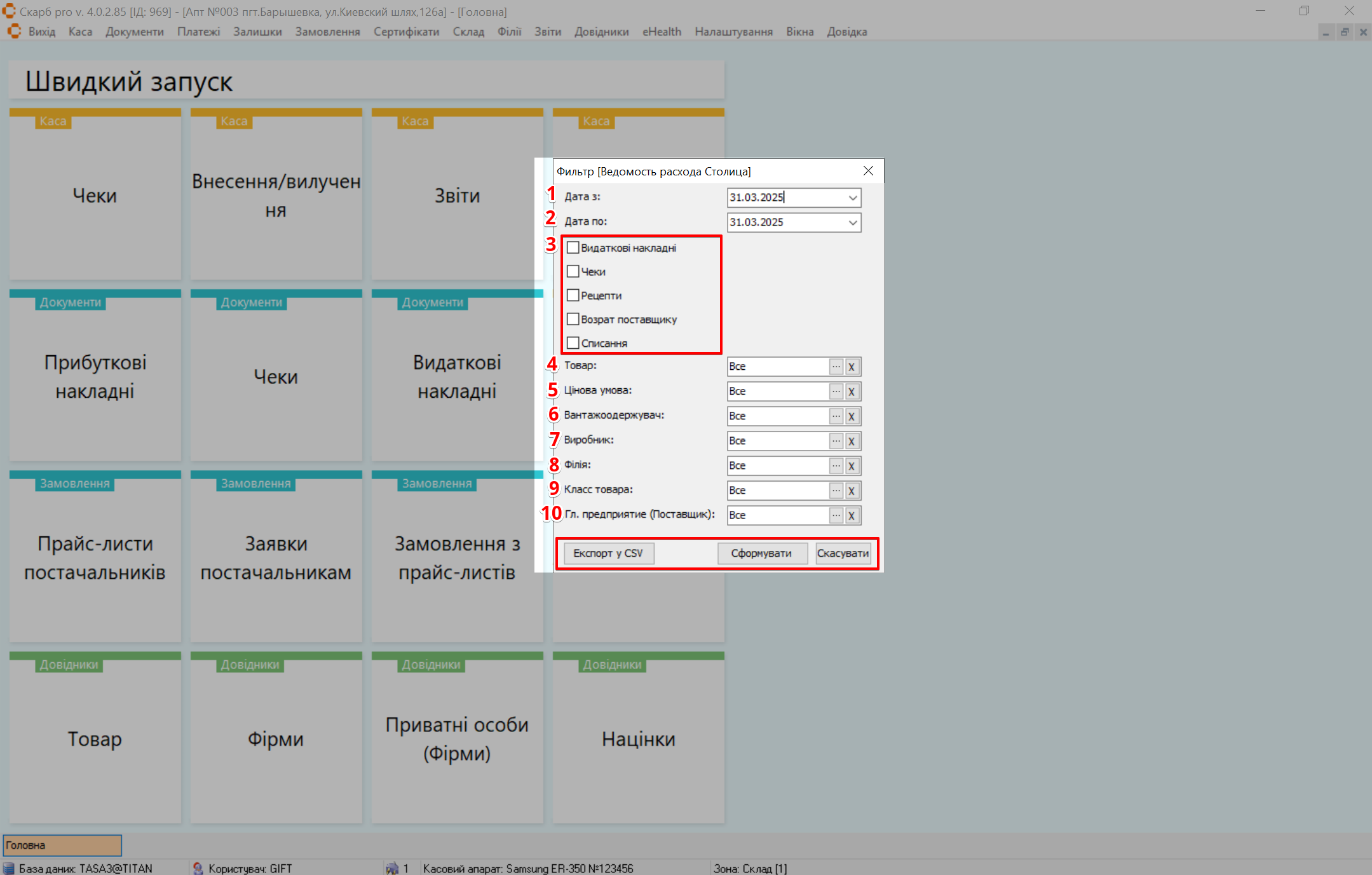
Task: Open the Сертифікати menu
Action: (406, 32)
